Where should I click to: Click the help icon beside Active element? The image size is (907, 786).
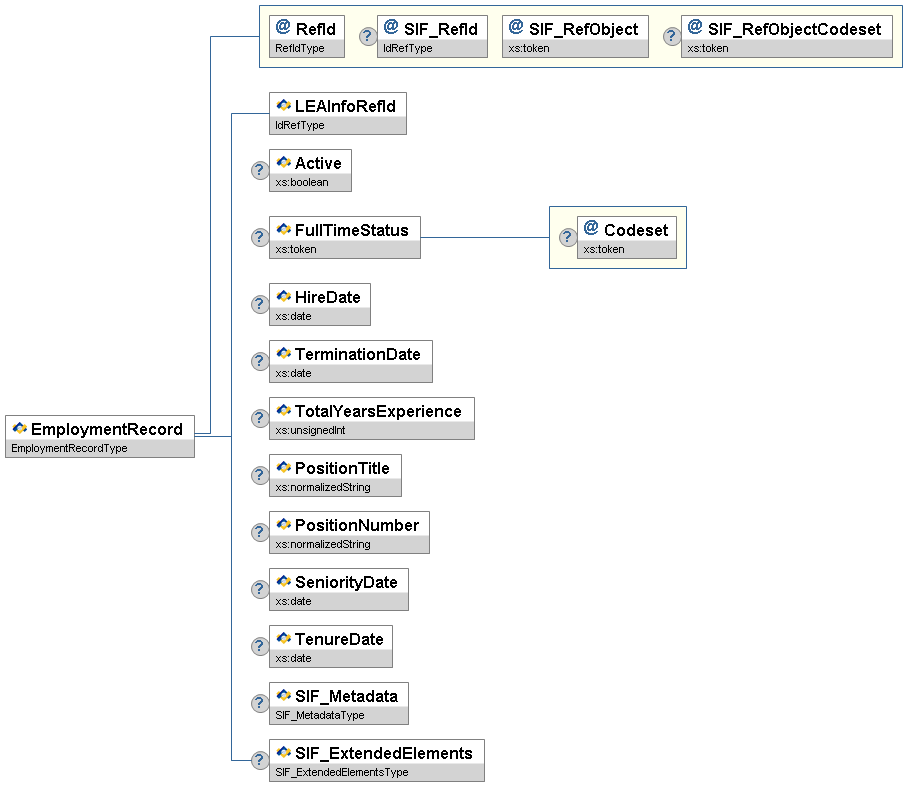[x=259, y=170]
